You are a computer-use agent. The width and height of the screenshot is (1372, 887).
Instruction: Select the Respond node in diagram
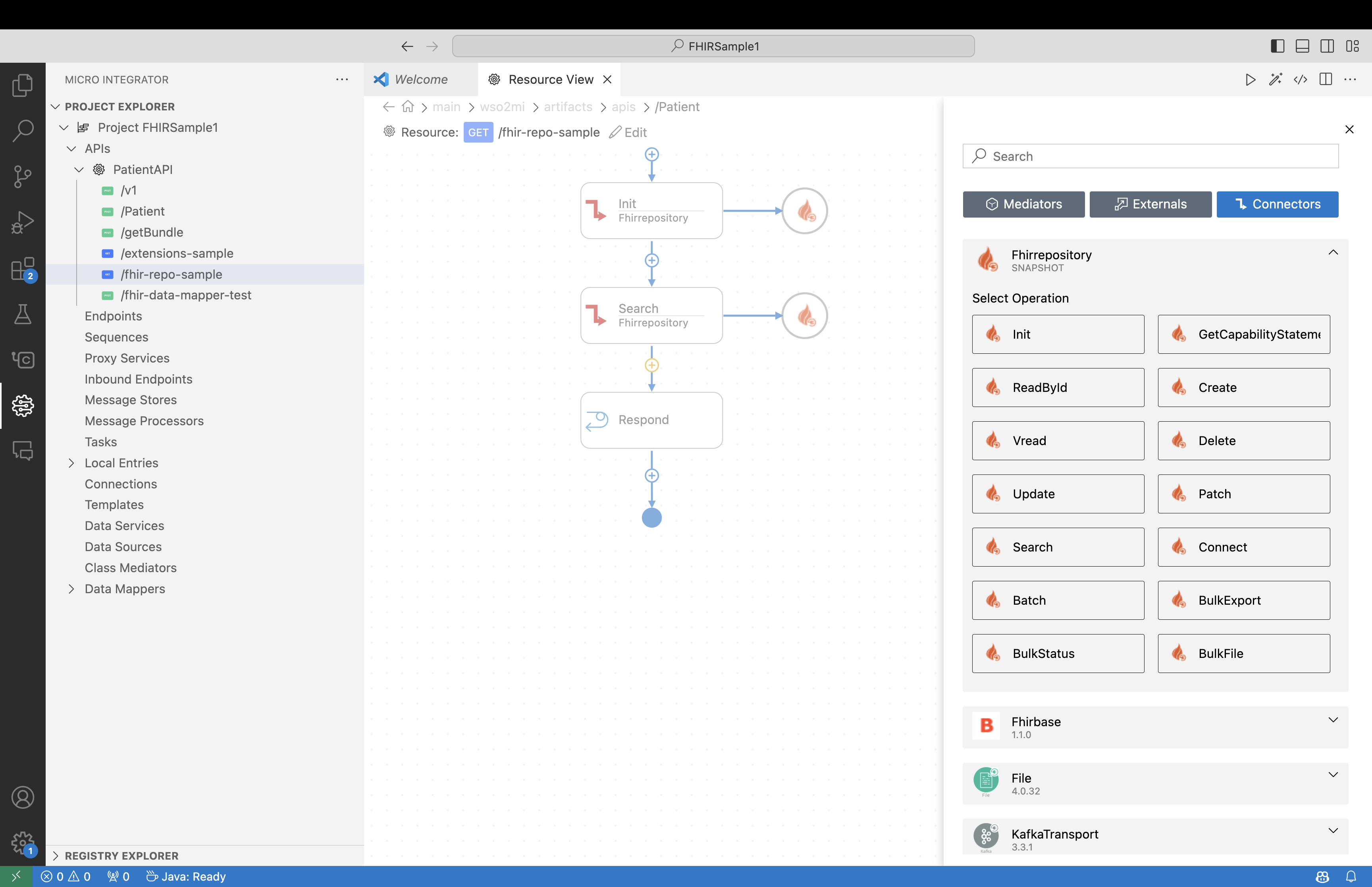pyautogui.click(x=652, y=420)
